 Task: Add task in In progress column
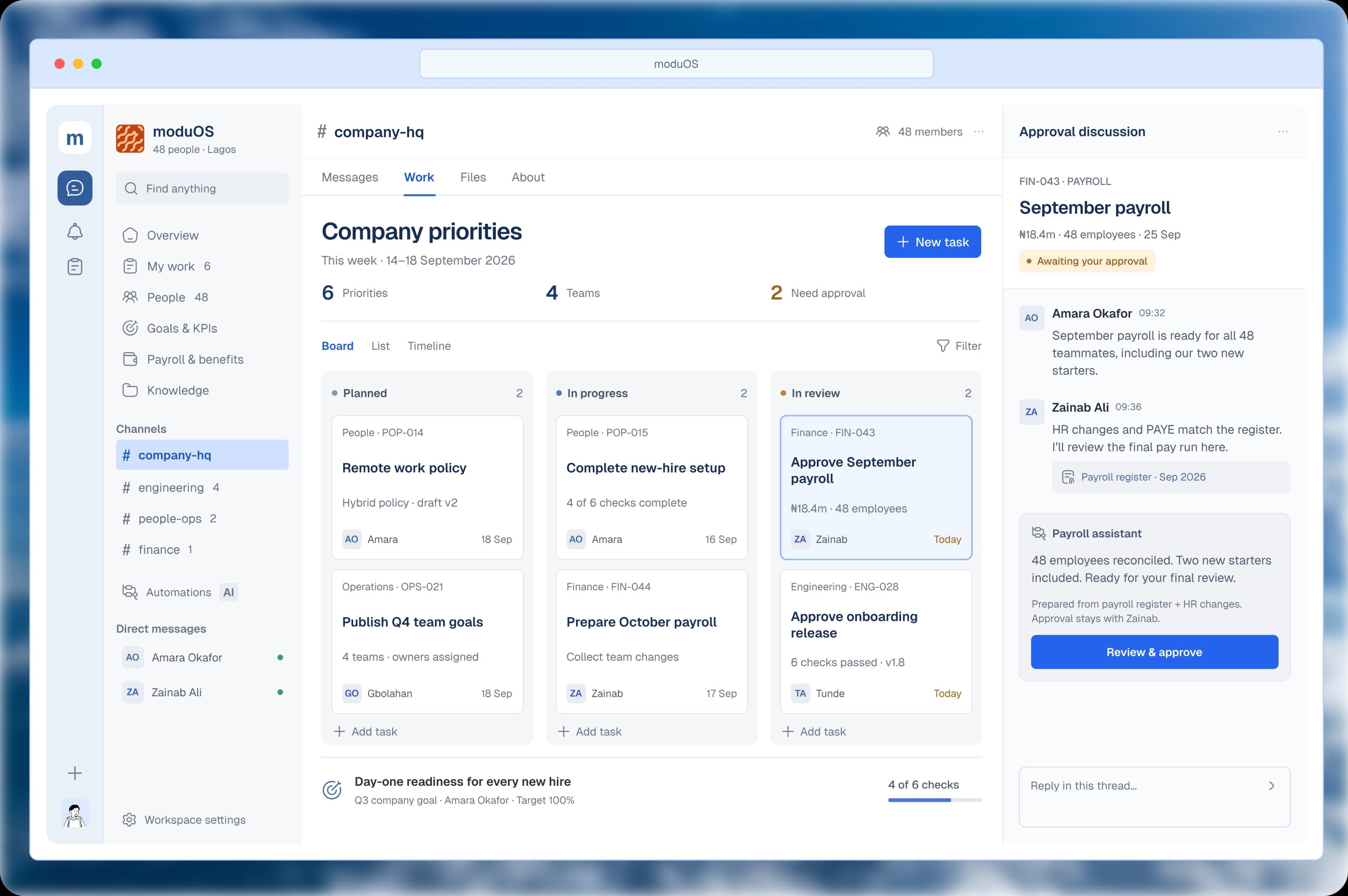point(590,731)
